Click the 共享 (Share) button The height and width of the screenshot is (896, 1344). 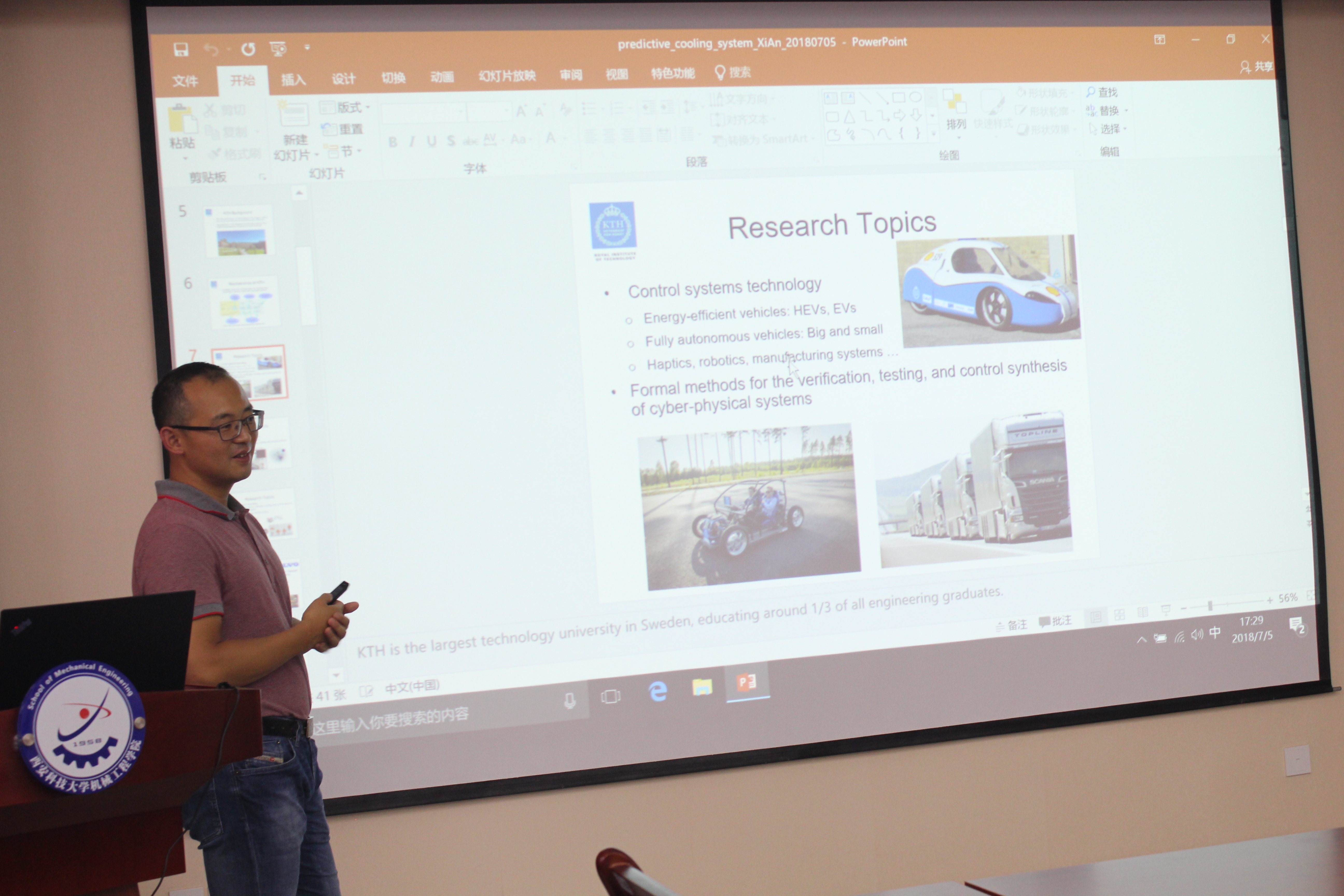click(1257, 67)
